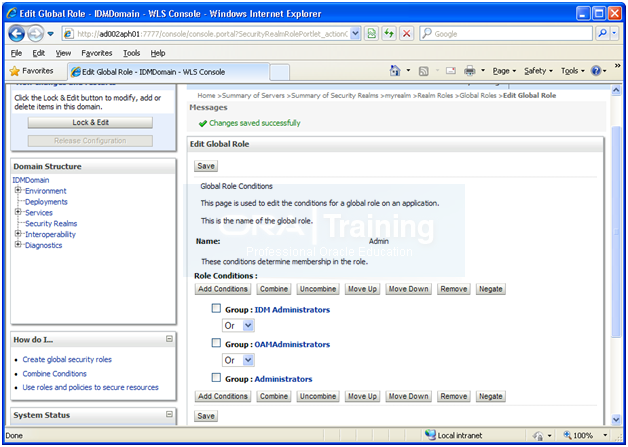This screenshot has height=447, width=628.
Task: Click the RSS Feeds icon
Action: 423,71
